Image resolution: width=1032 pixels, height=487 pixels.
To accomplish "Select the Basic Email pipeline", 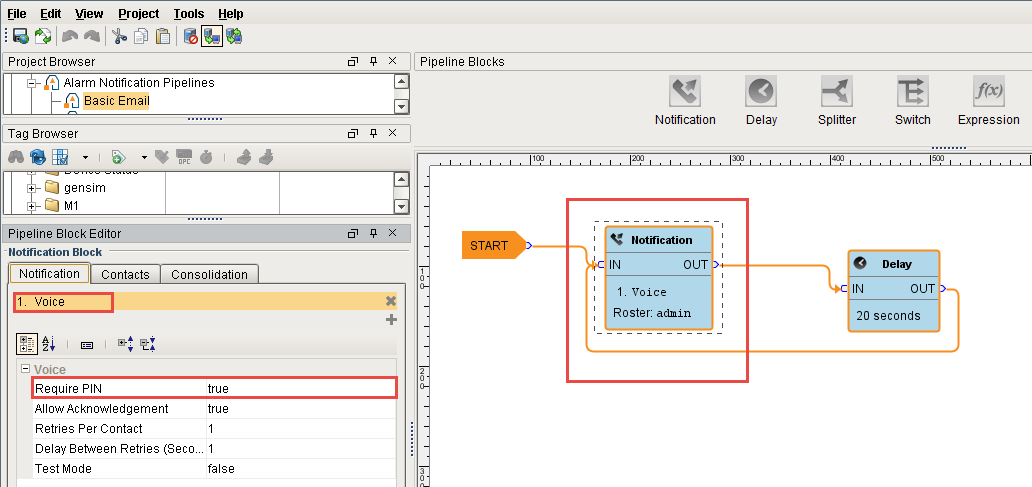I will point(116,101).
